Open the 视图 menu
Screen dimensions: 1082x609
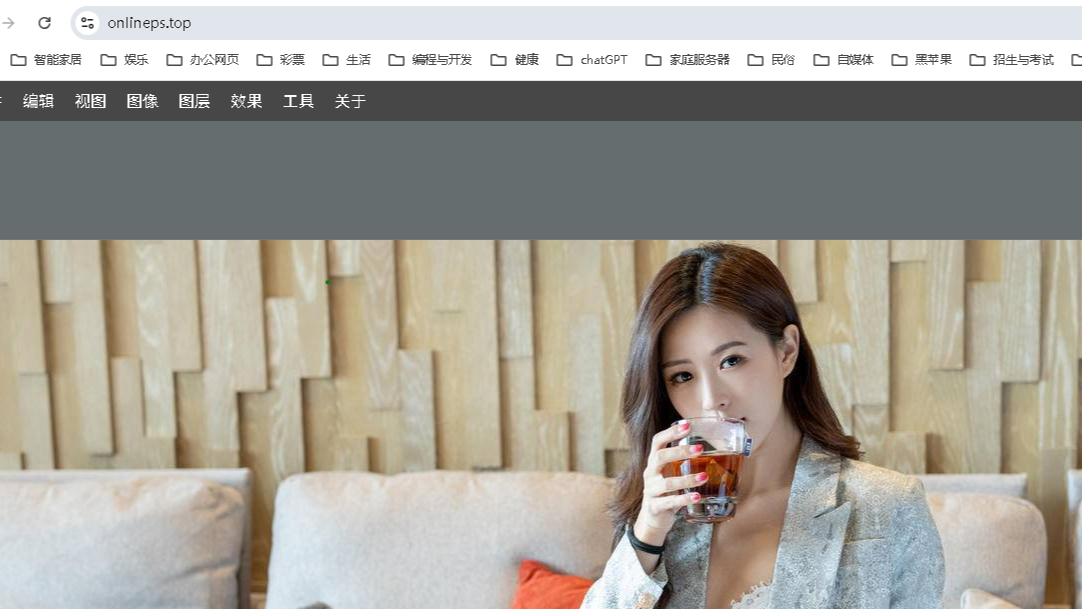click(x=90, y=101)
